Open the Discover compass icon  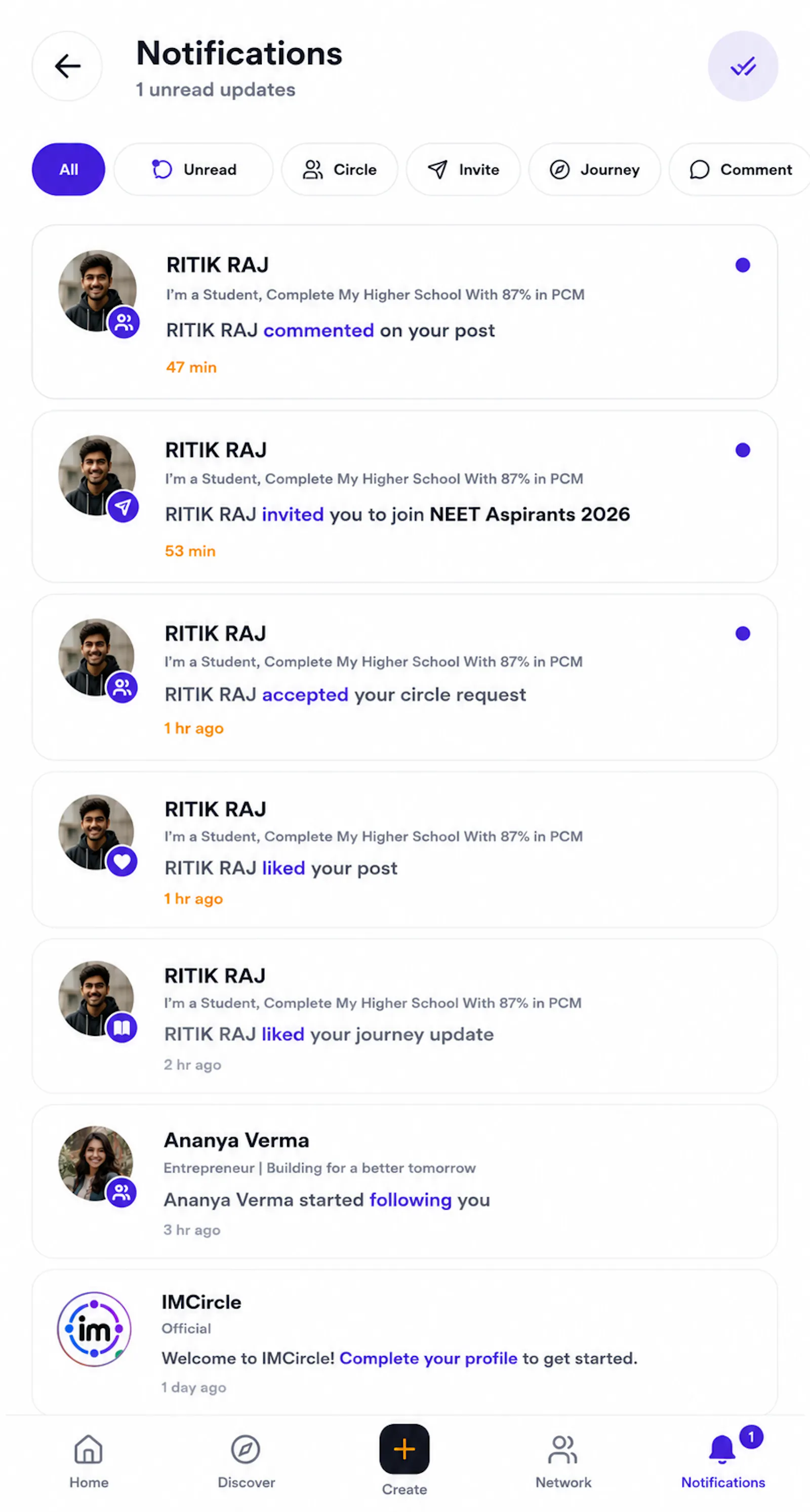pos(246,1449)
